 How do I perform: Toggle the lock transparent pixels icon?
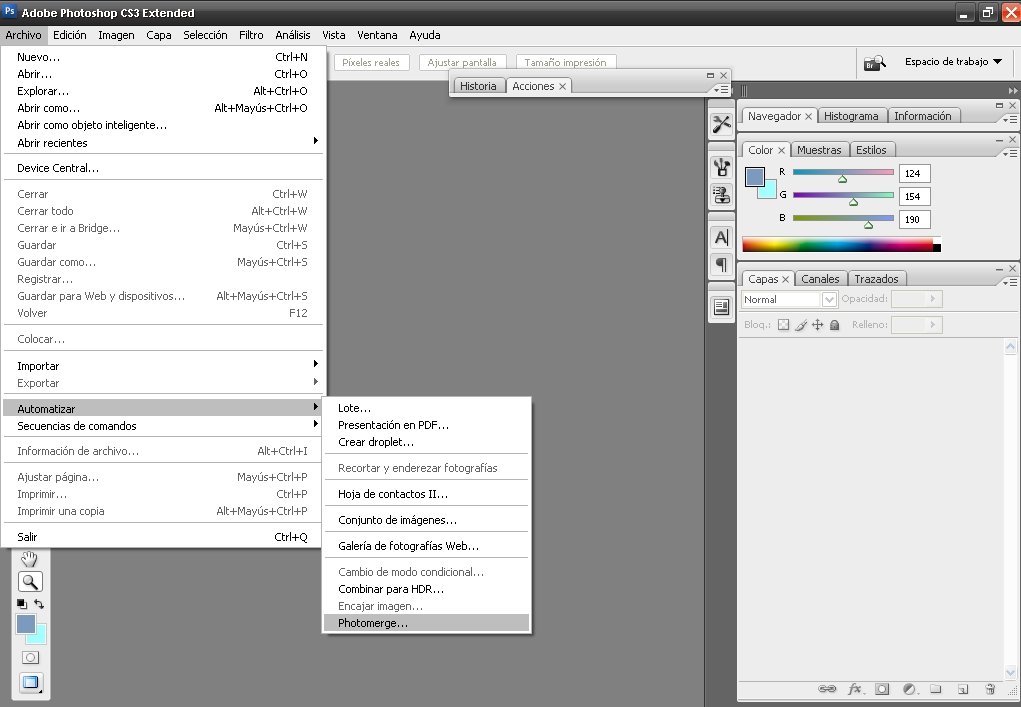[x=784, y=325]
